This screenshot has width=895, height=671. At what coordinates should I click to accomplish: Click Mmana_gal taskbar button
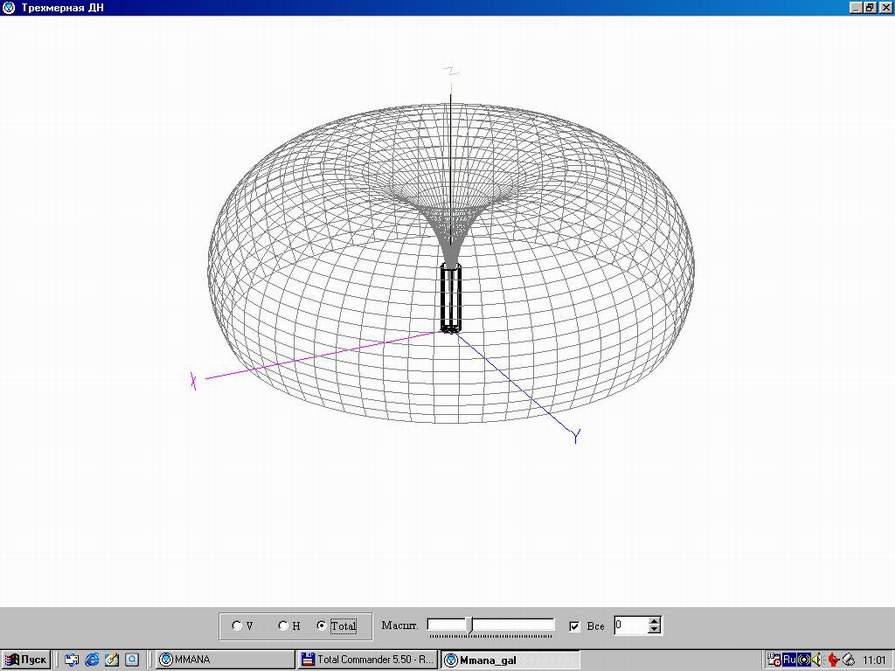tap(510, 660)
